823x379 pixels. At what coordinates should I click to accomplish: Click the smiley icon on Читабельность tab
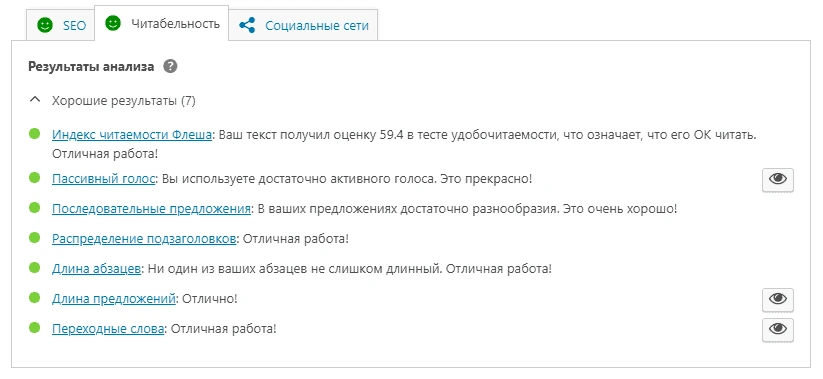113,23
